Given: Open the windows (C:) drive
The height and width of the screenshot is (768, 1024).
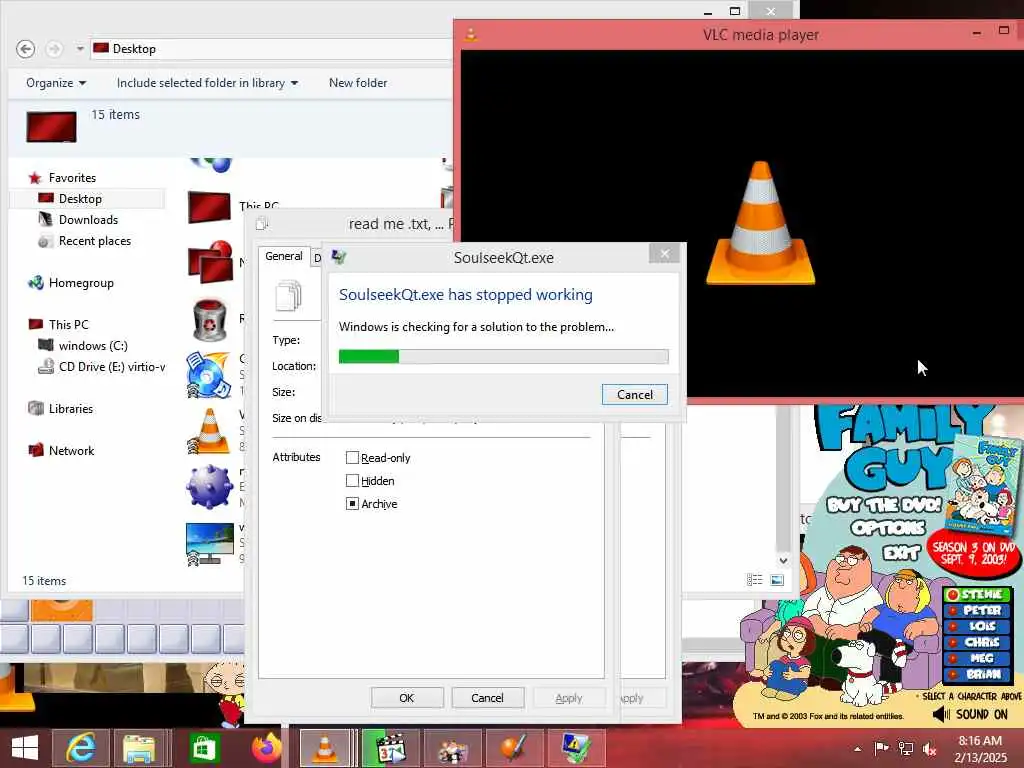Looking at the screenshot, I should click(x=93, y=345).
